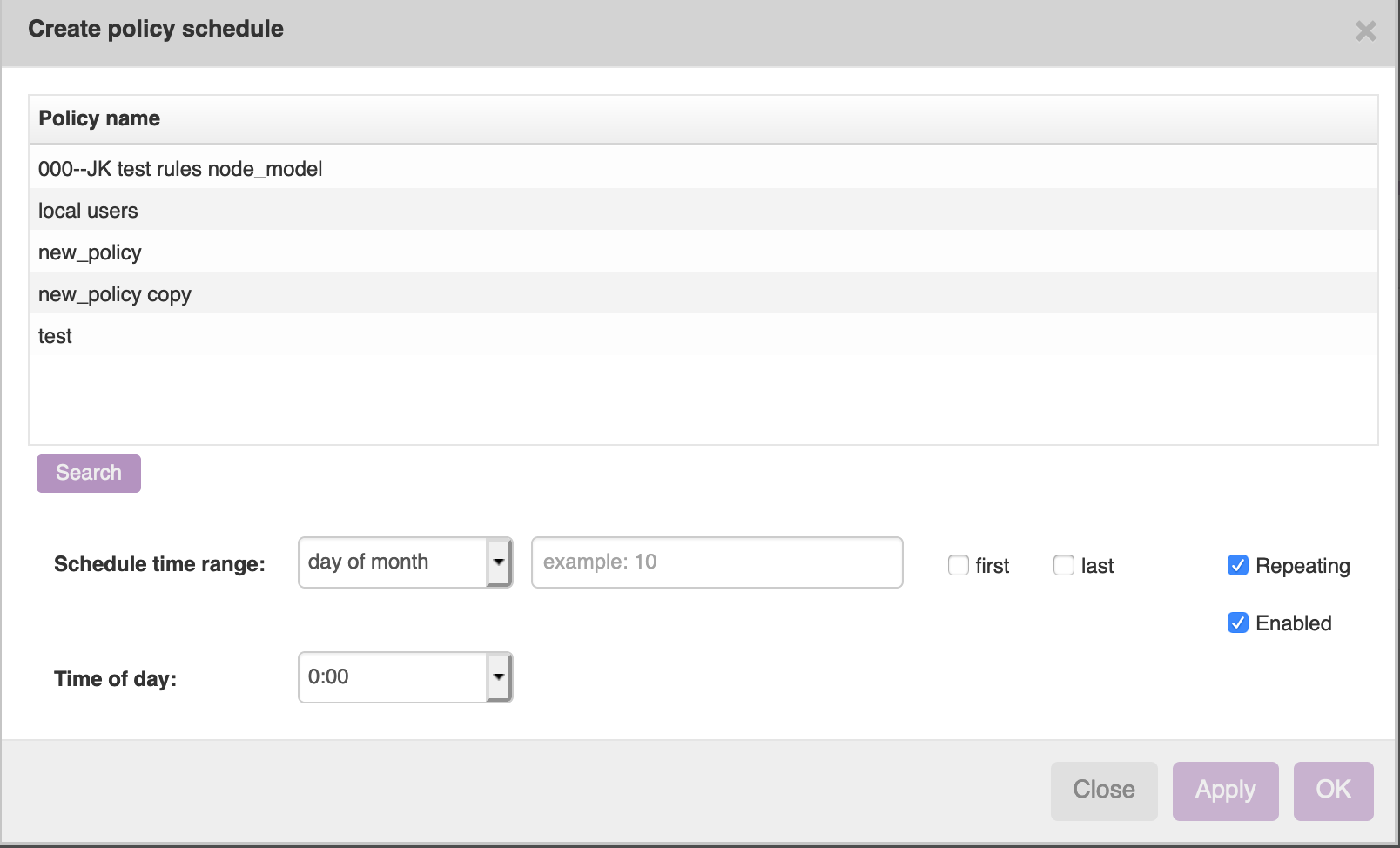This screenshot has height=848, width=1400.
Task: Disable the schedule via the Enabled checkbox
Action: point(1238,623)
